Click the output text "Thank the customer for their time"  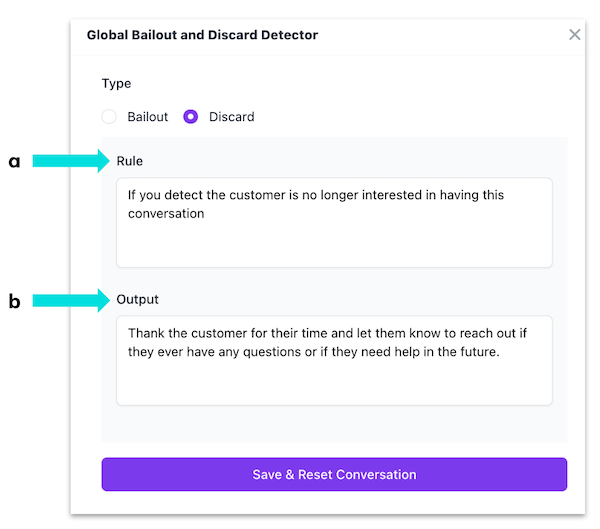230,333
